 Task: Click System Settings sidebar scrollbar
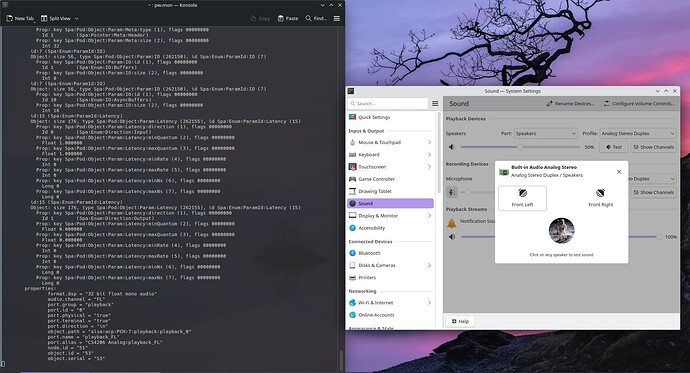(439, 153)
